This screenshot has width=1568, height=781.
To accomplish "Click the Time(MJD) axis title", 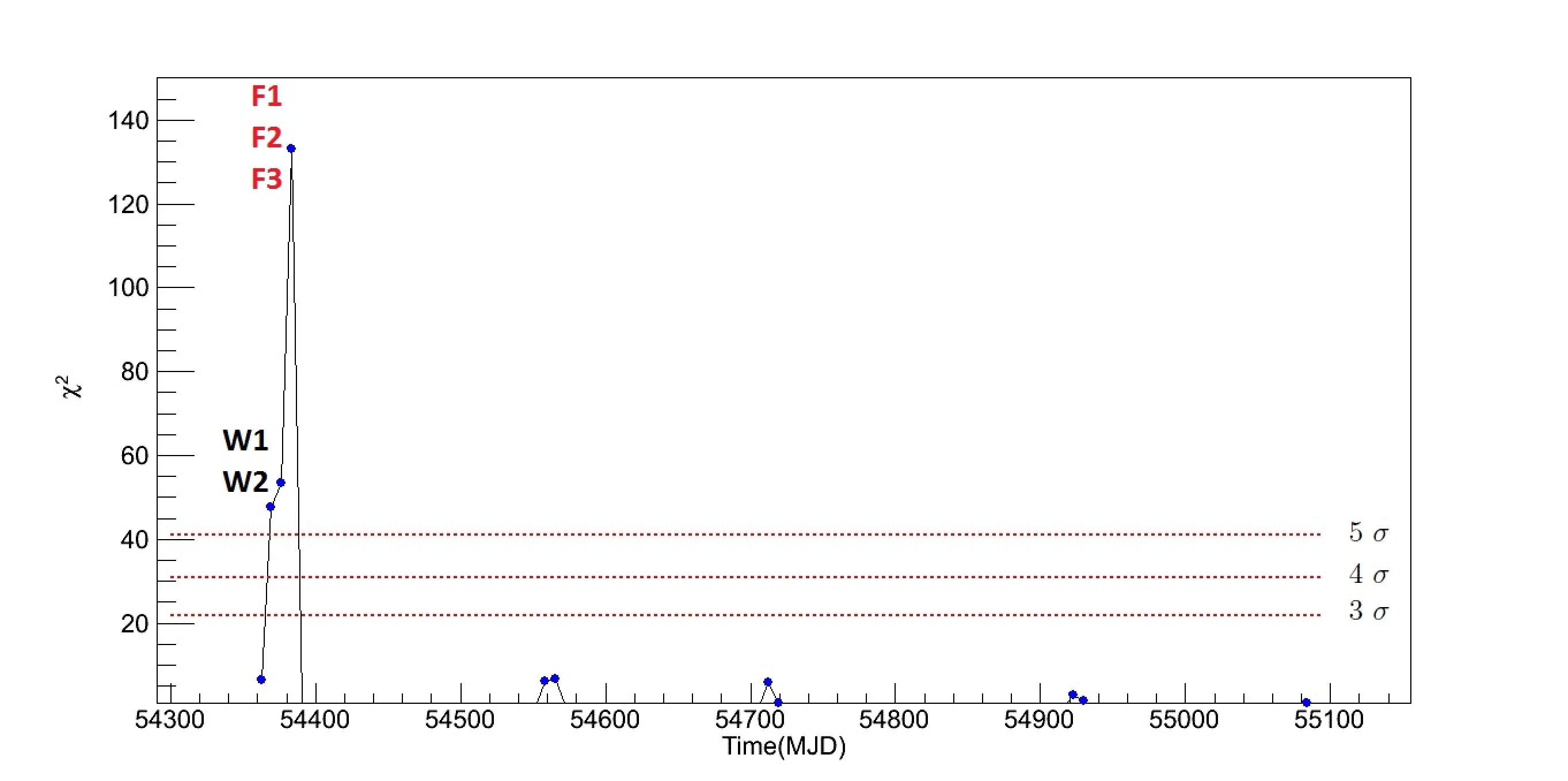I will coord(784,746).
